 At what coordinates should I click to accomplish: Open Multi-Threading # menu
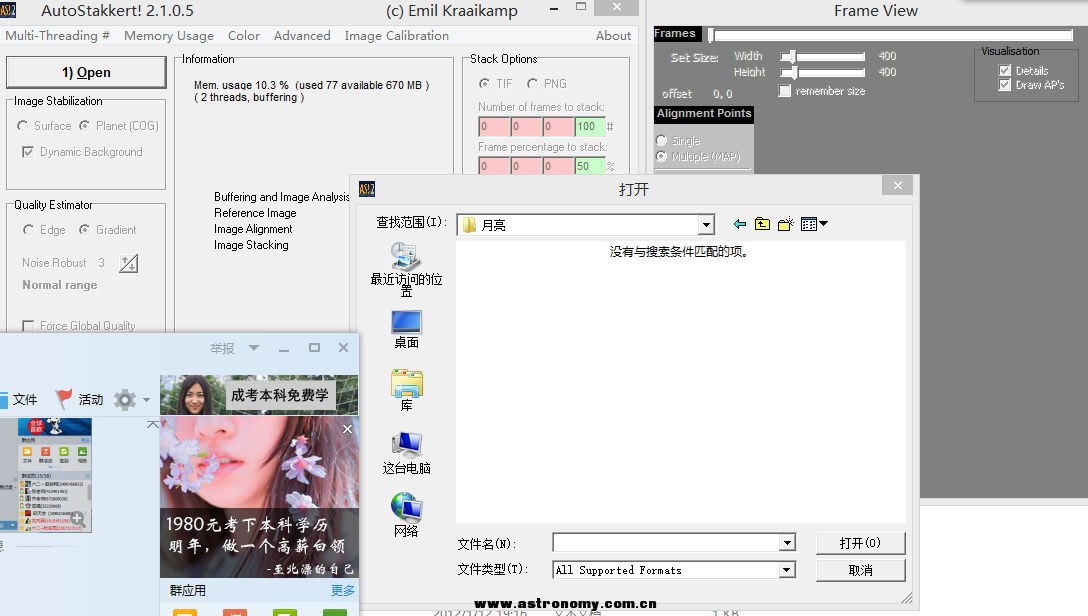[x=58, y=35]
